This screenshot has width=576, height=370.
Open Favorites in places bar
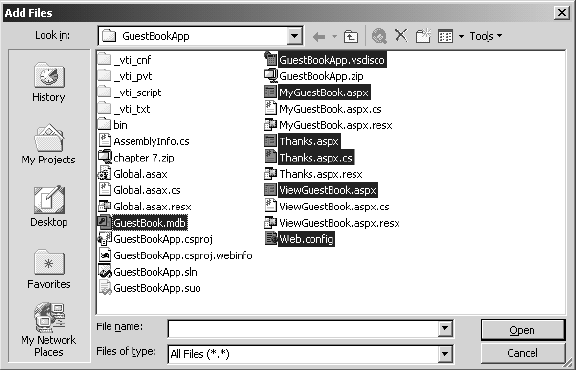(49, 269)
